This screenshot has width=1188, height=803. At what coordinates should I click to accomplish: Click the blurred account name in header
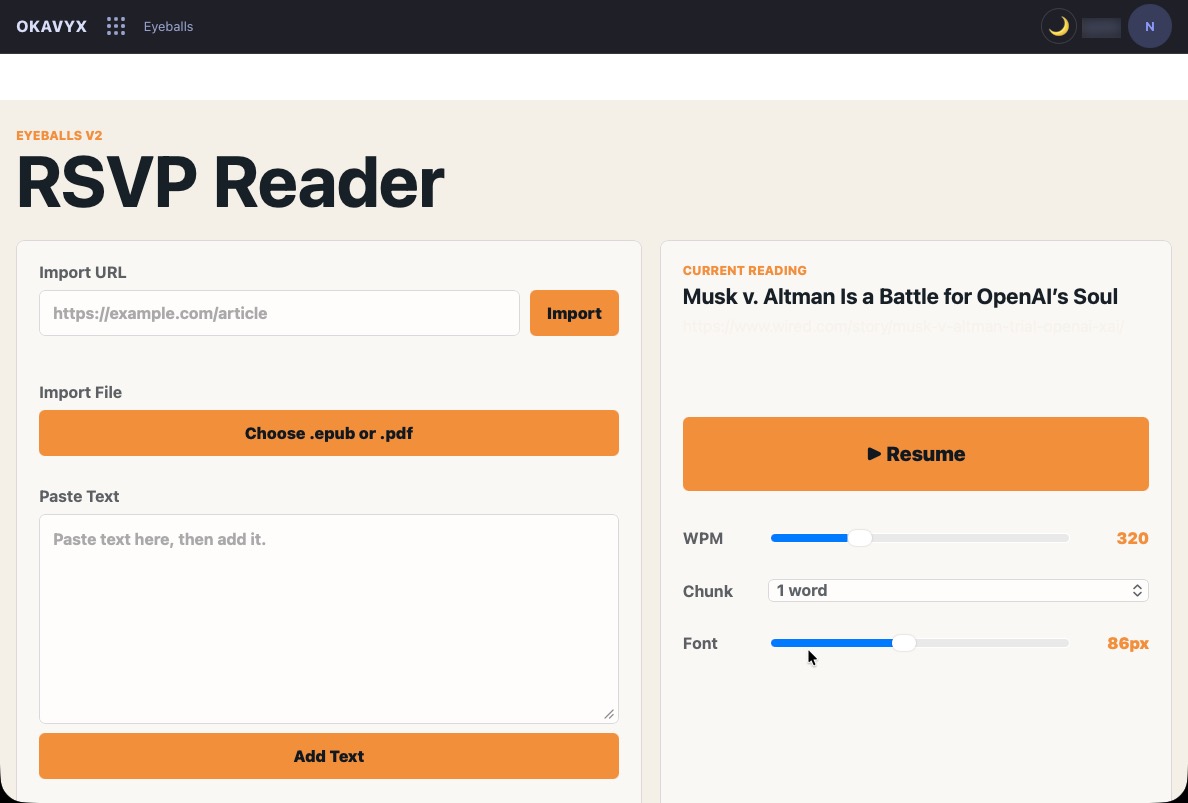click(x=1101, y=27)
